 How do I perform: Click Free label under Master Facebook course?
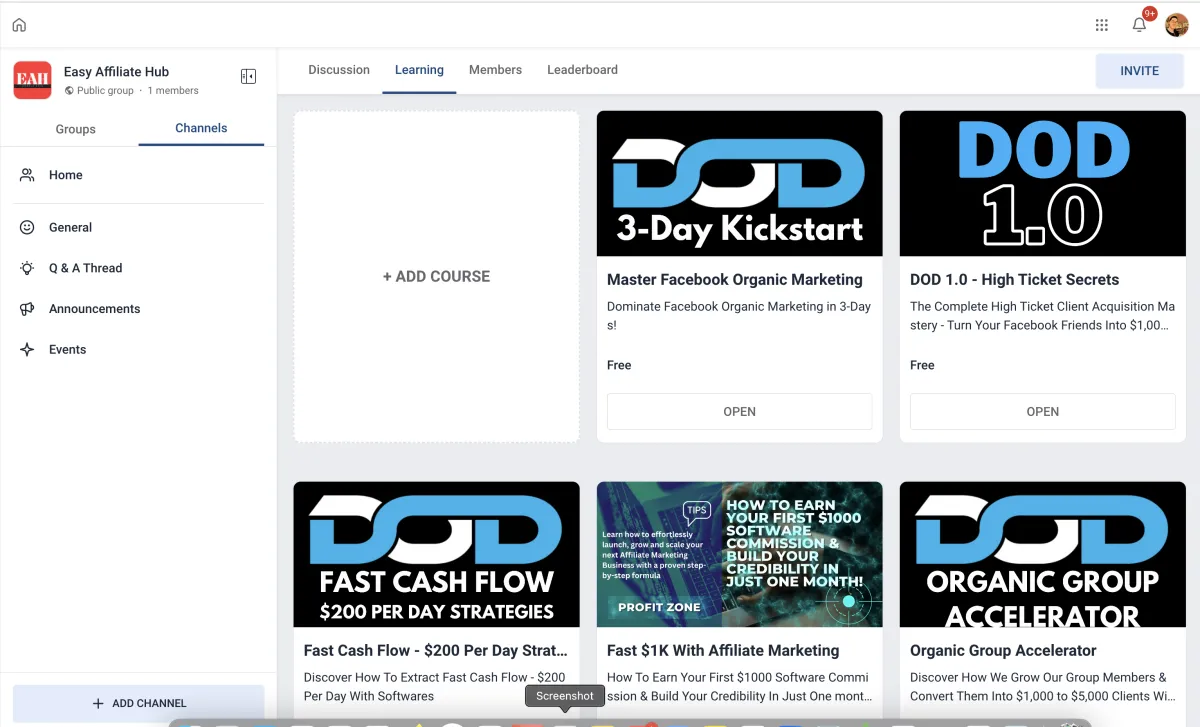coord(619,366)
